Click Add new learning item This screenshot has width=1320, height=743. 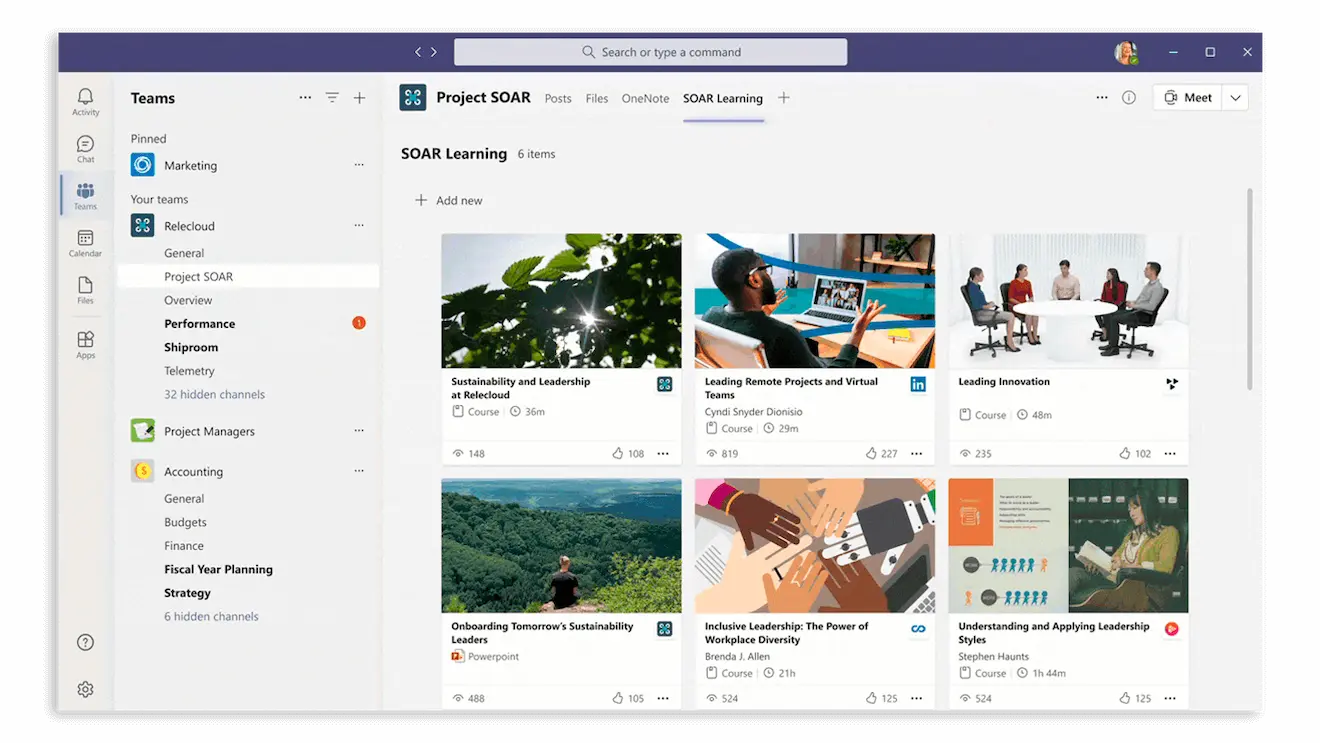click(x=449, y=200)
